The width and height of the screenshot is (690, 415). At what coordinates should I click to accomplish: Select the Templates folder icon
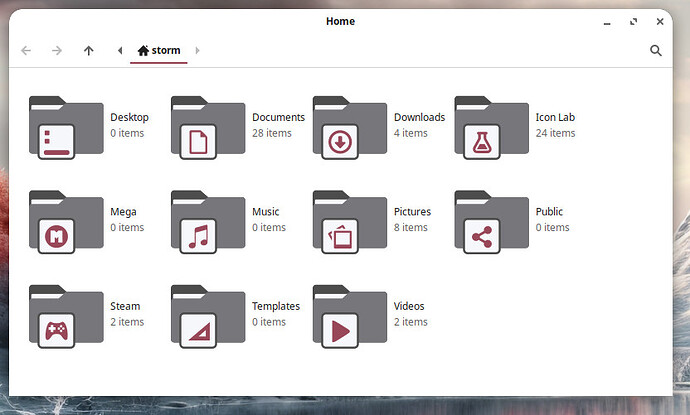[x=208, y=316]
